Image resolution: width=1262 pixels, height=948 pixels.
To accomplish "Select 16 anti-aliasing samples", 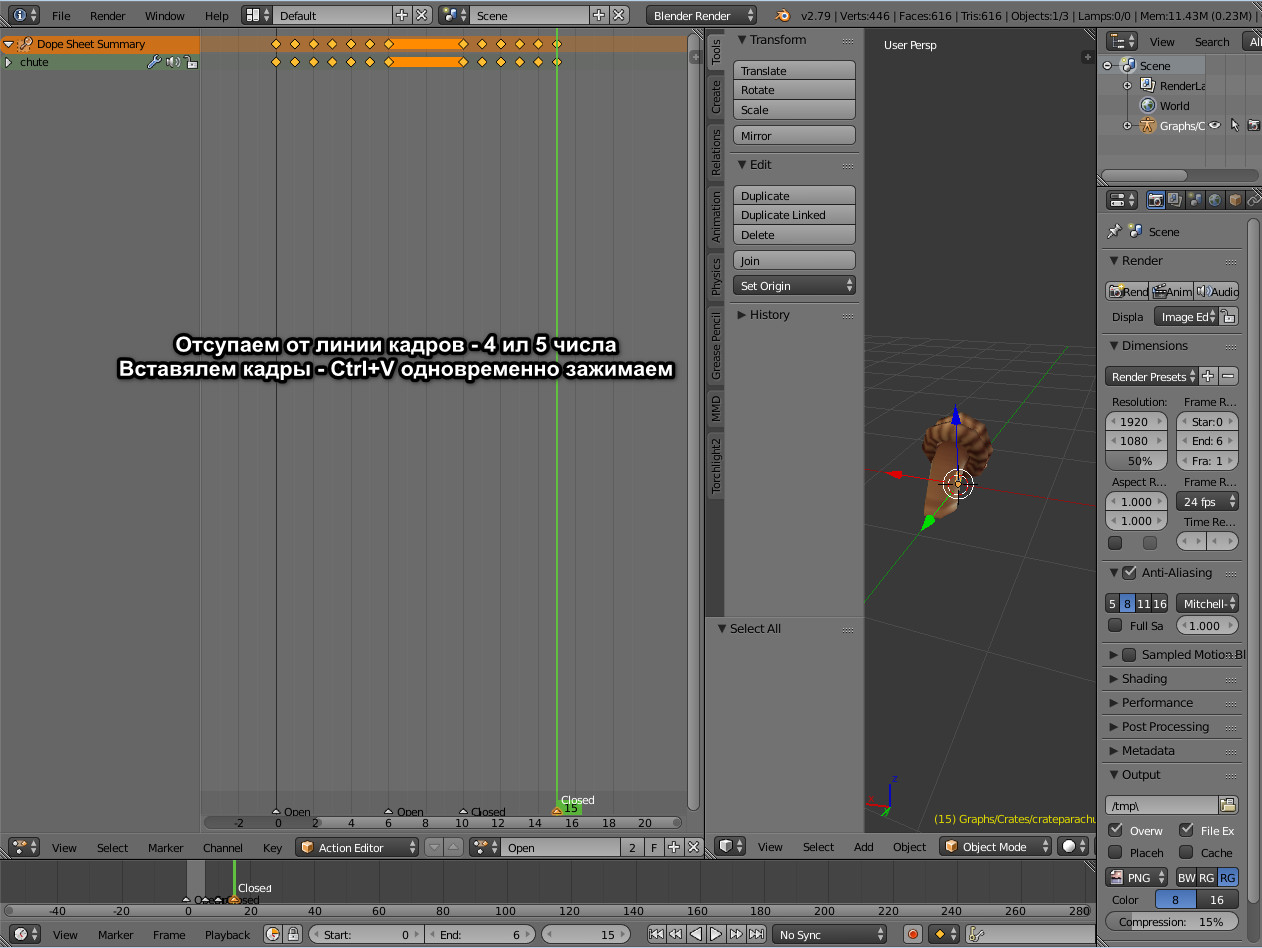I will pyautogui.click(x=1160, y=603).
